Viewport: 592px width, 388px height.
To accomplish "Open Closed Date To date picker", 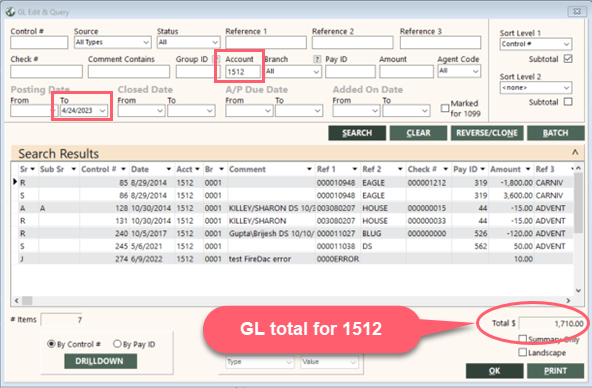I will click(x=210, y=111).
